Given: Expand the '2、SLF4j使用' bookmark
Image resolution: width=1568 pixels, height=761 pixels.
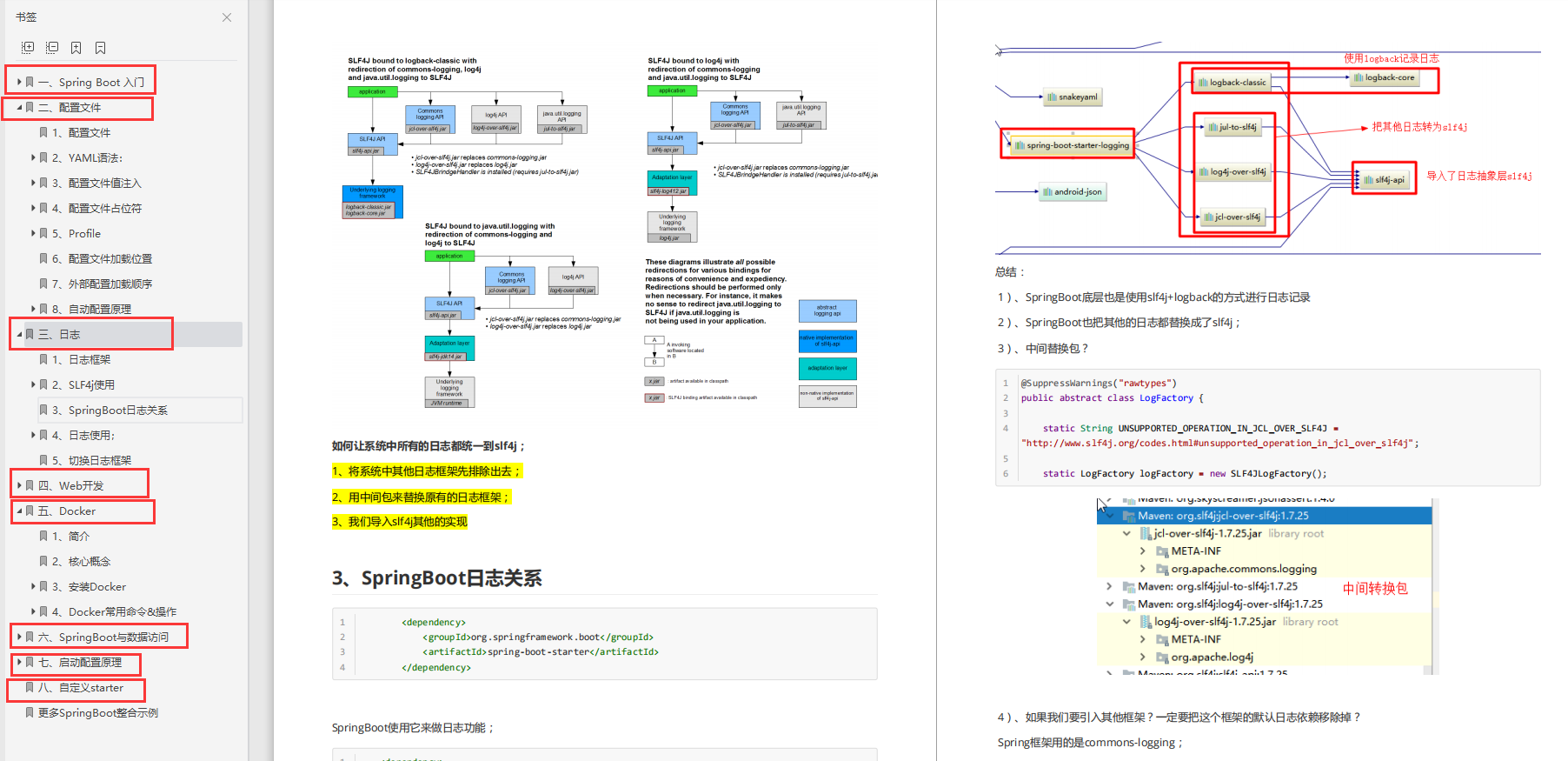Looking at the screenshot, I should tap(33, 385).
